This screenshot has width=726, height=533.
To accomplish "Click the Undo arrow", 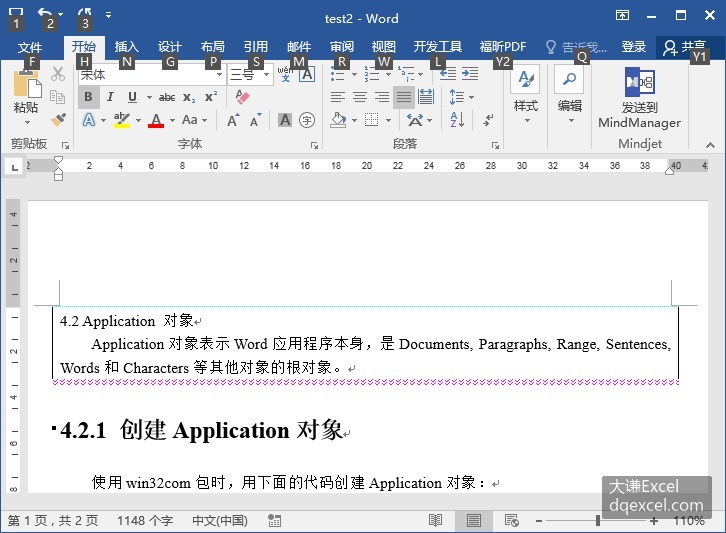I will (x=45, y=15).
